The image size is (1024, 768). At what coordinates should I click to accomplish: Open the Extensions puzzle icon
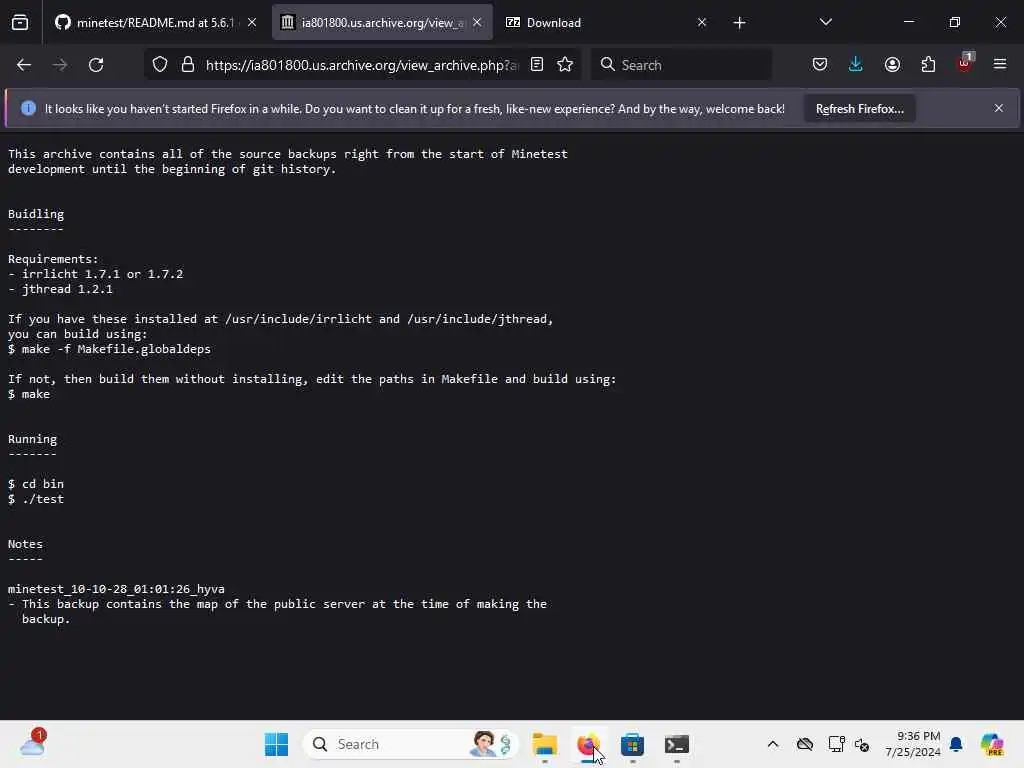tap(928, 65)
